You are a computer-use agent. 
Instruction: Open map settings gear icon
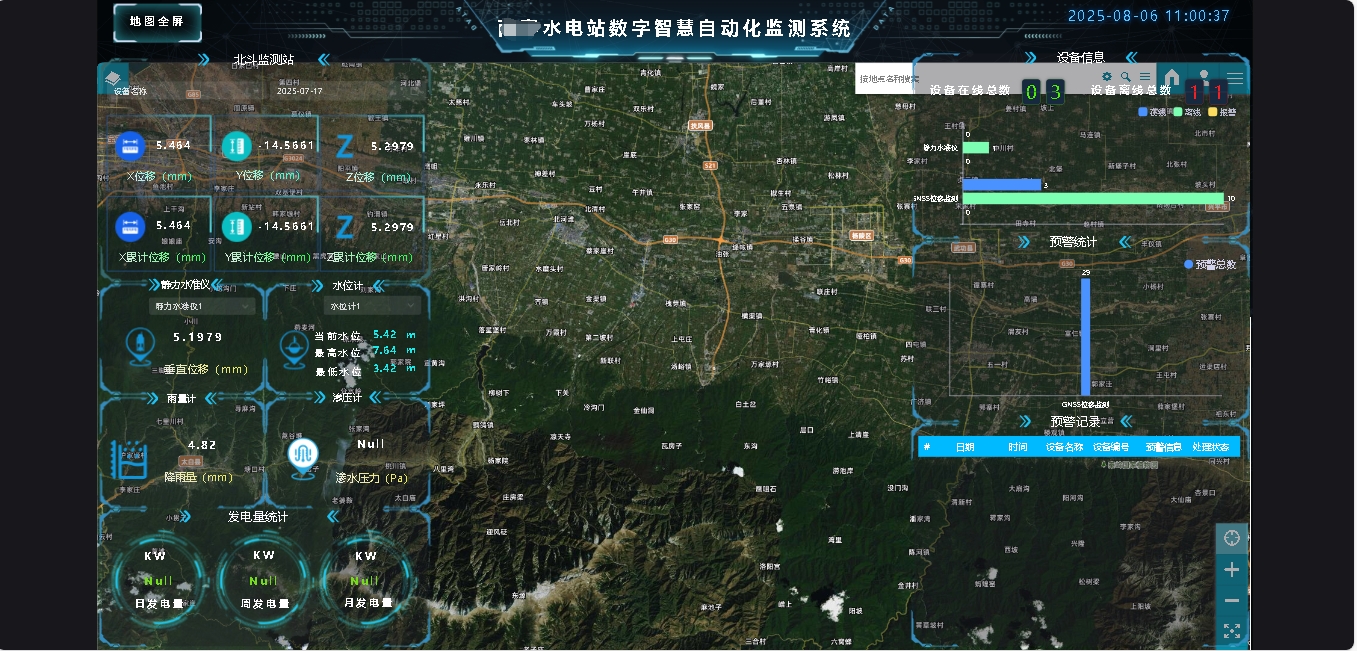point(1107,77)
